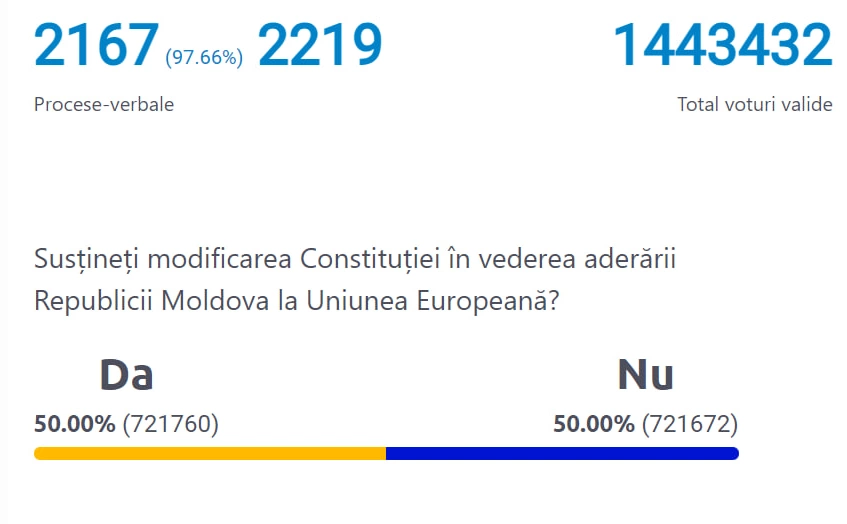Click the Procese-verbale label

[104, 105]
